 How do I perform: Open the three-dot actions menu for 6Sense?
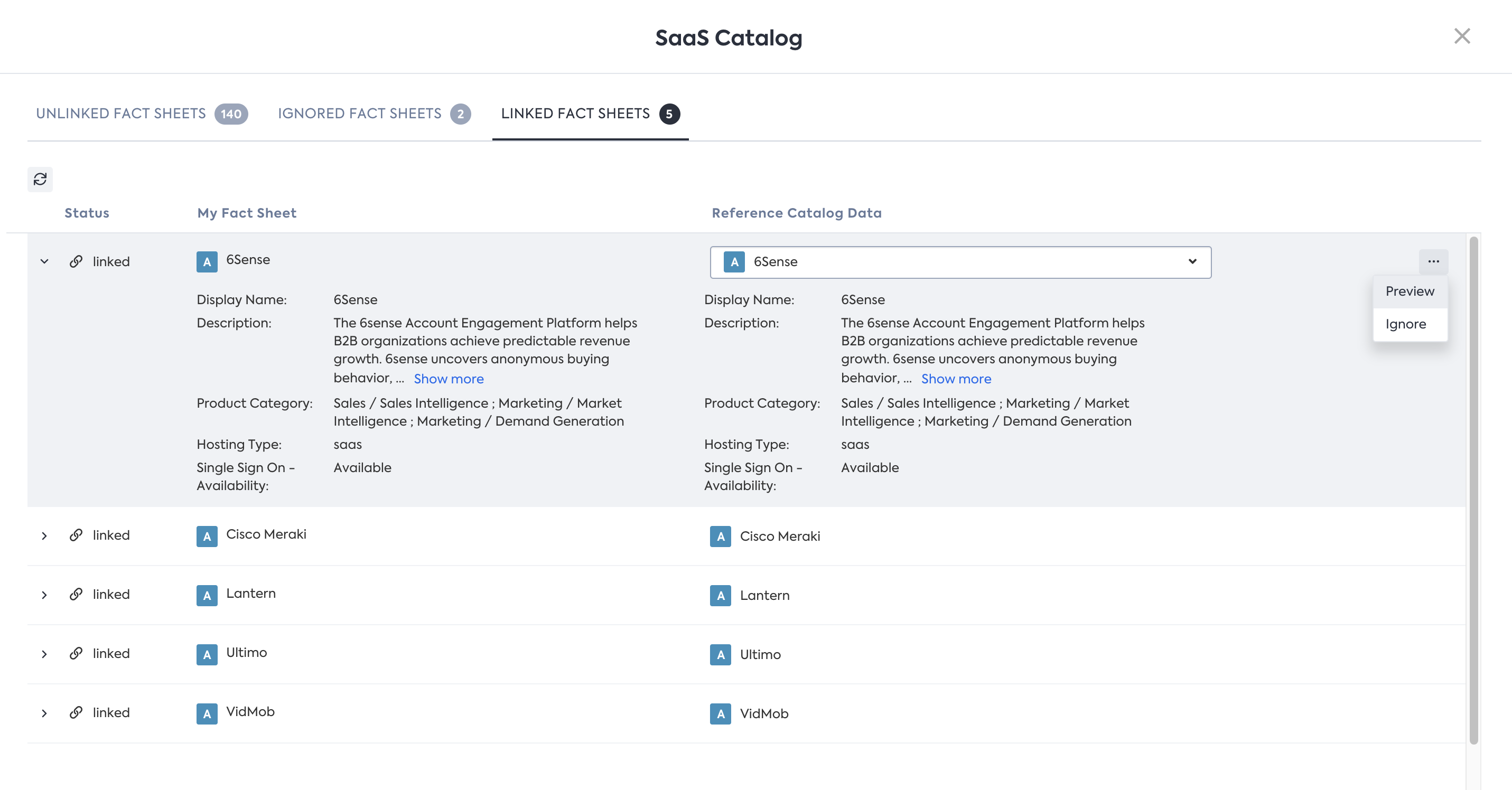(x=1433, y=261)
